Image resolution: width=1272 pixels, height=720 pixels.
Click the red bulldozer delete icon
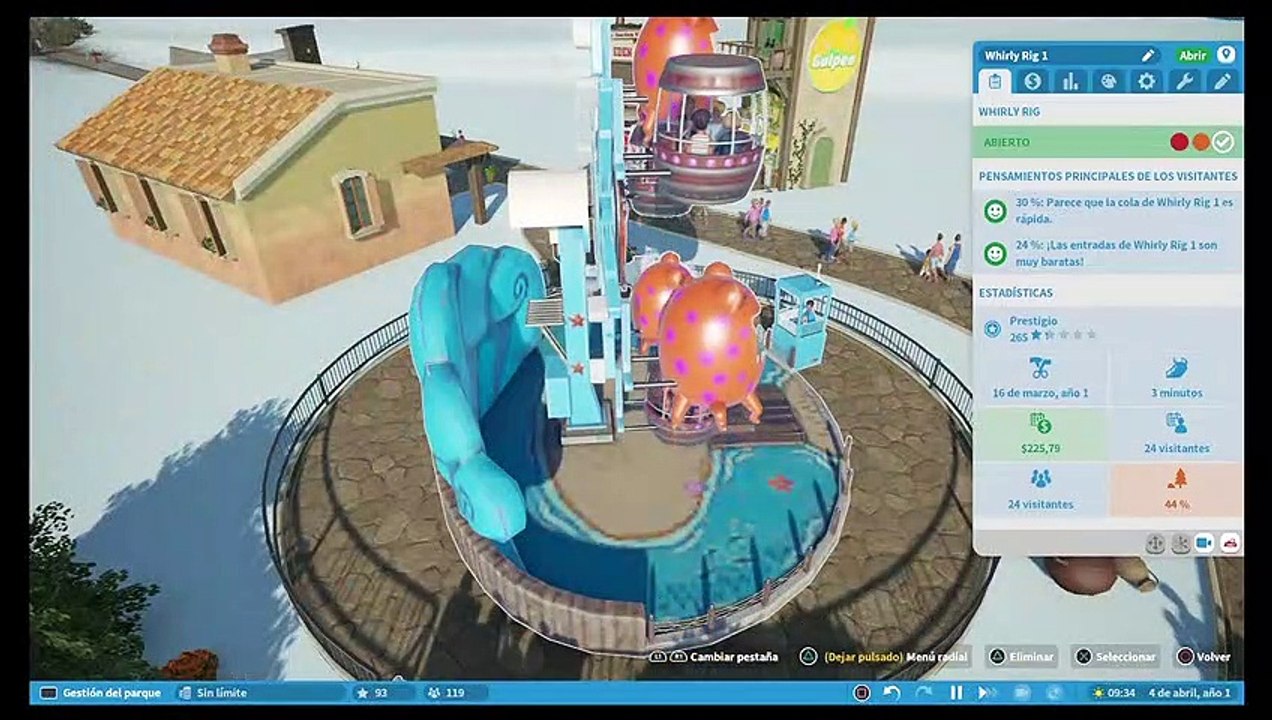[x=1229, y=543]
